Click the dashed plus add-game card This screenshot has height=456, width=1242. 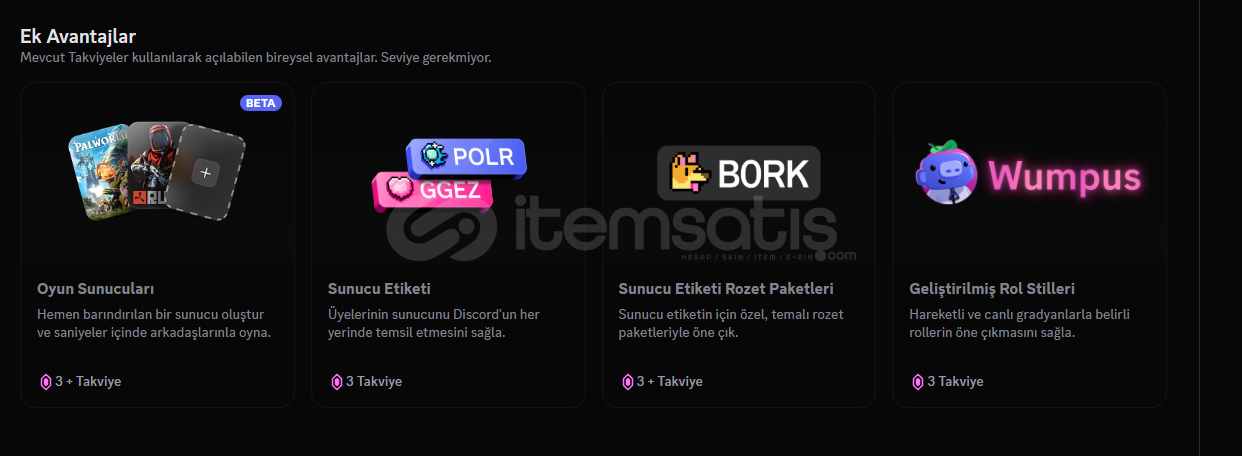pos(205,173)
